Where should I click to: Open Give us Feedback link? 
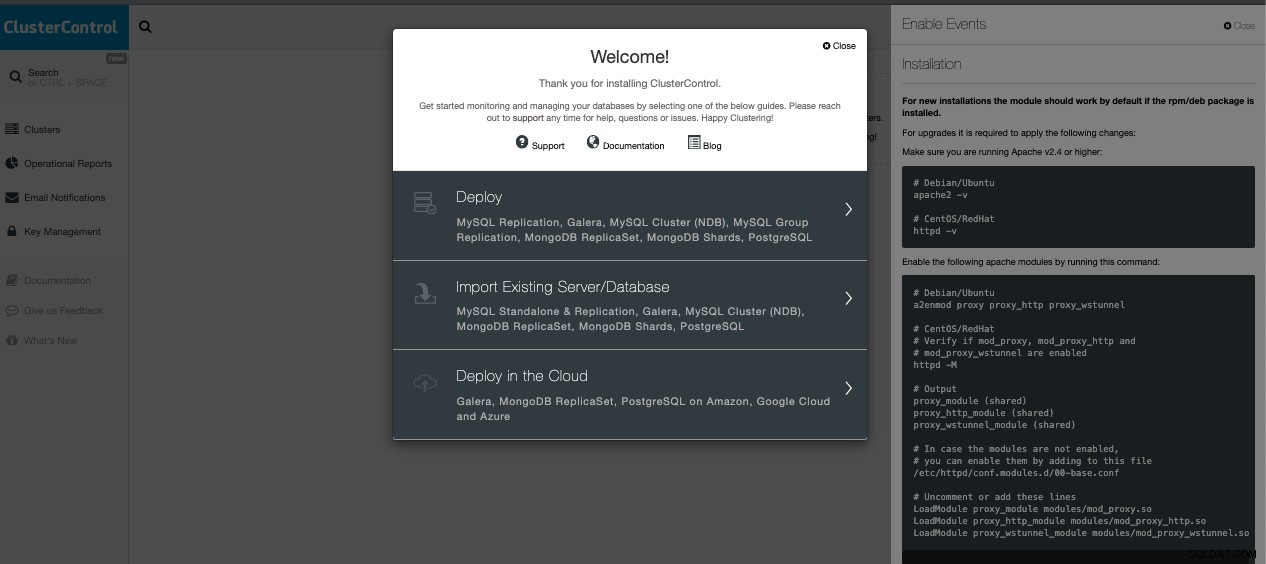63,311
